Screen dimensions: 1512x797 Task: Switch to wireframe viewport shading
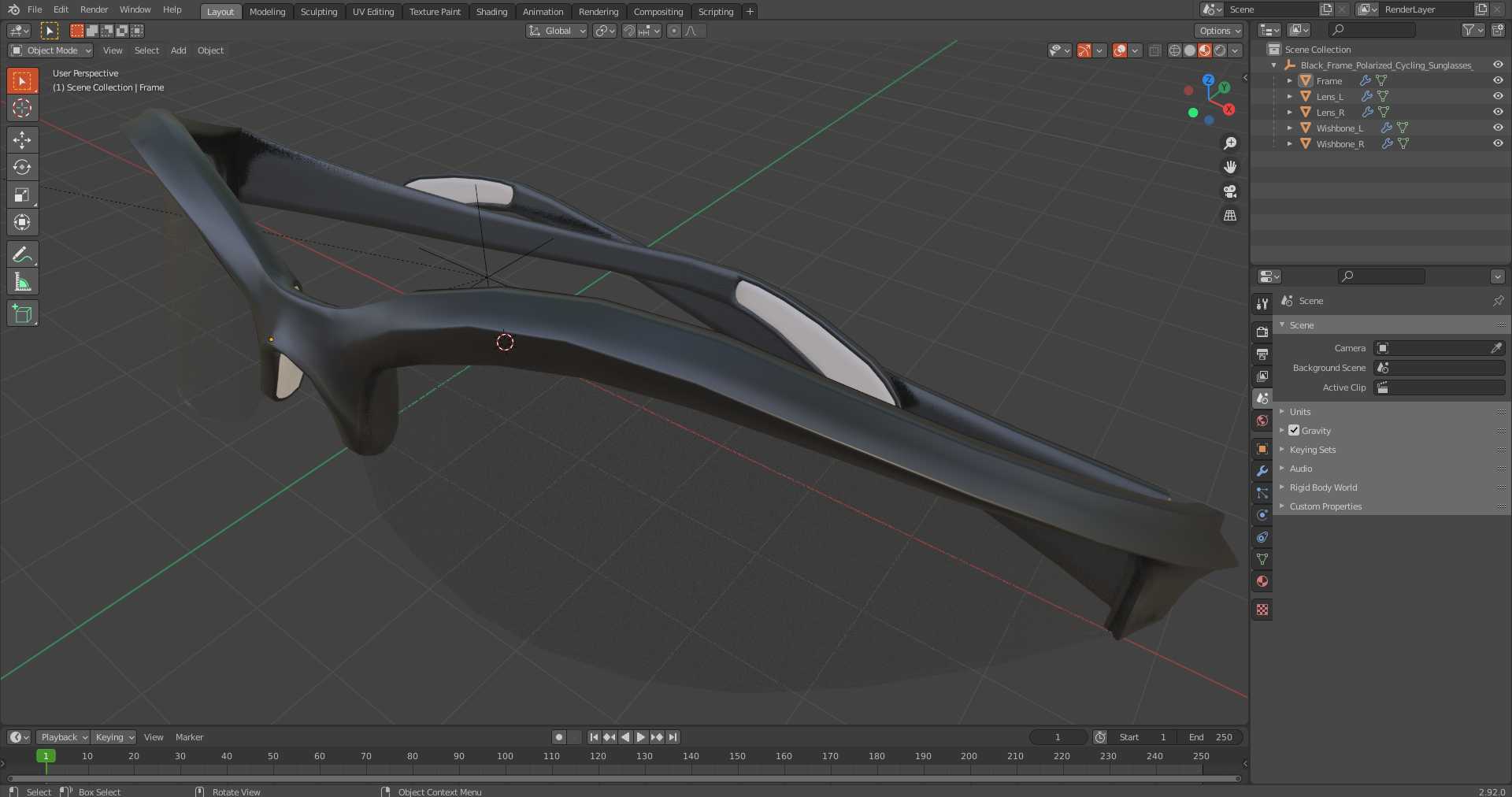pyautogui.click(x=1174, y=50)
